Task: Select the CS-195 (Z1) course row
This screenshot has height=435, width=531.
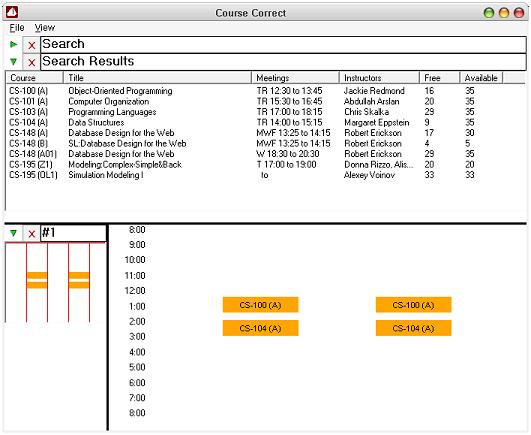Action: point(266,165)
